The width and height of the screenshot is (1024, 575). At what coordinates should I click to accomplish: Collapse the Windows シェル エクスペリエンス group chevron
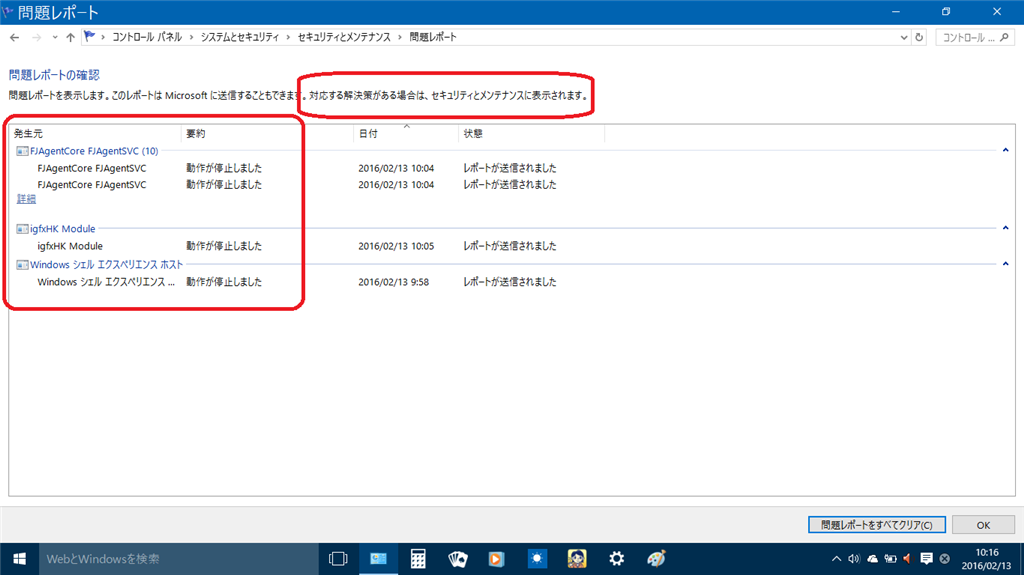click(x=1006, y=264)
